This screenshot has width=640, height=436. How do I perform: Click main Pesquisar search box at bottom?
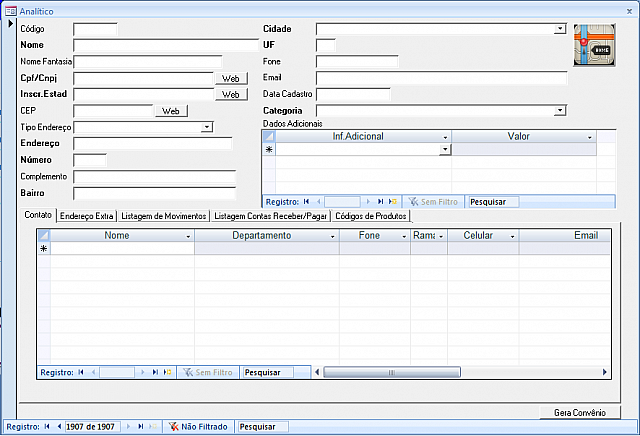click(x=263, y=427)
